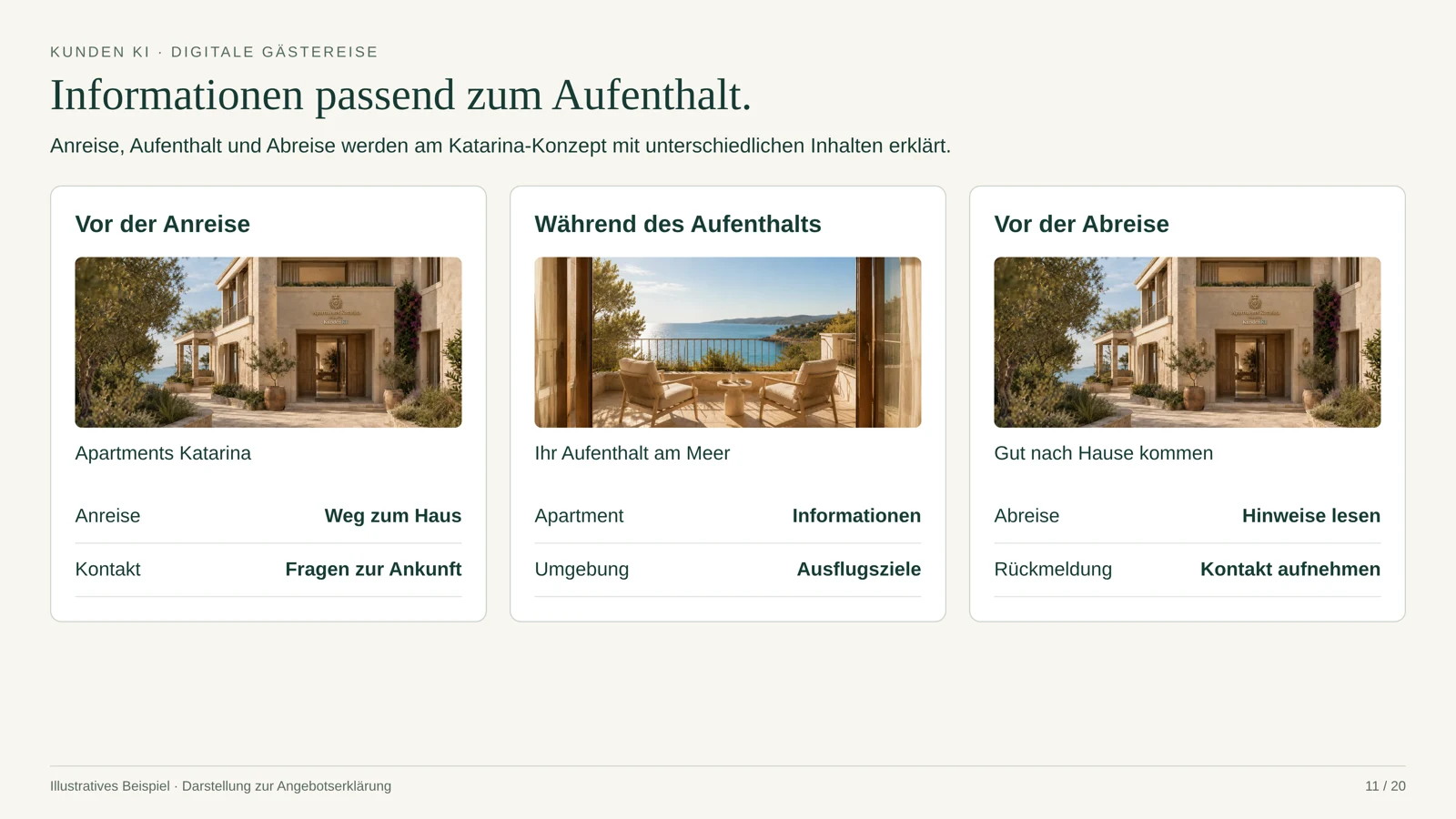Viewport: 1456px width, 819px height.
Task: Select the Während des Aufenthalts heading
Action: [678, 224]
